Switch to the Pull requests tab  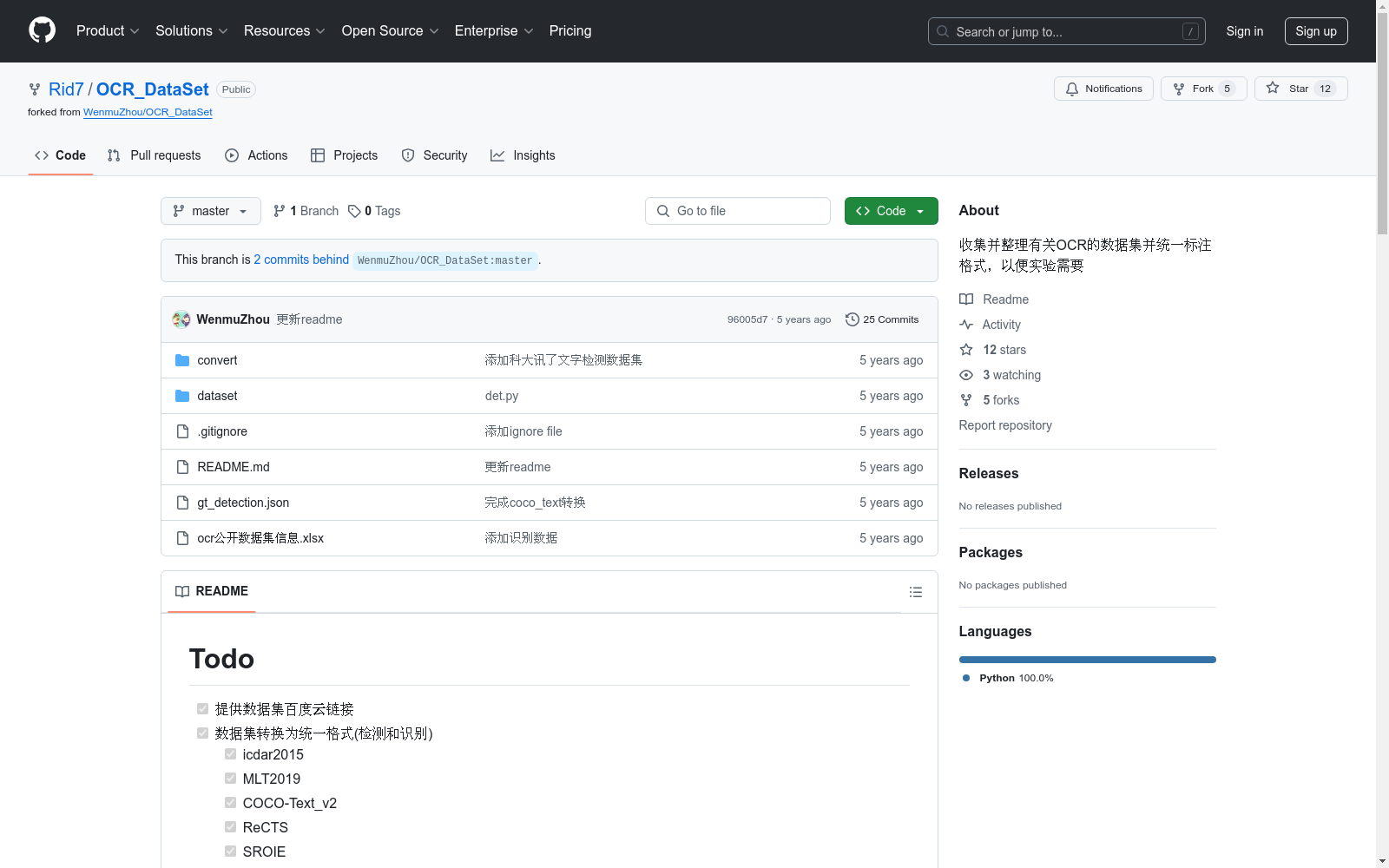click(x=154, y=155)
